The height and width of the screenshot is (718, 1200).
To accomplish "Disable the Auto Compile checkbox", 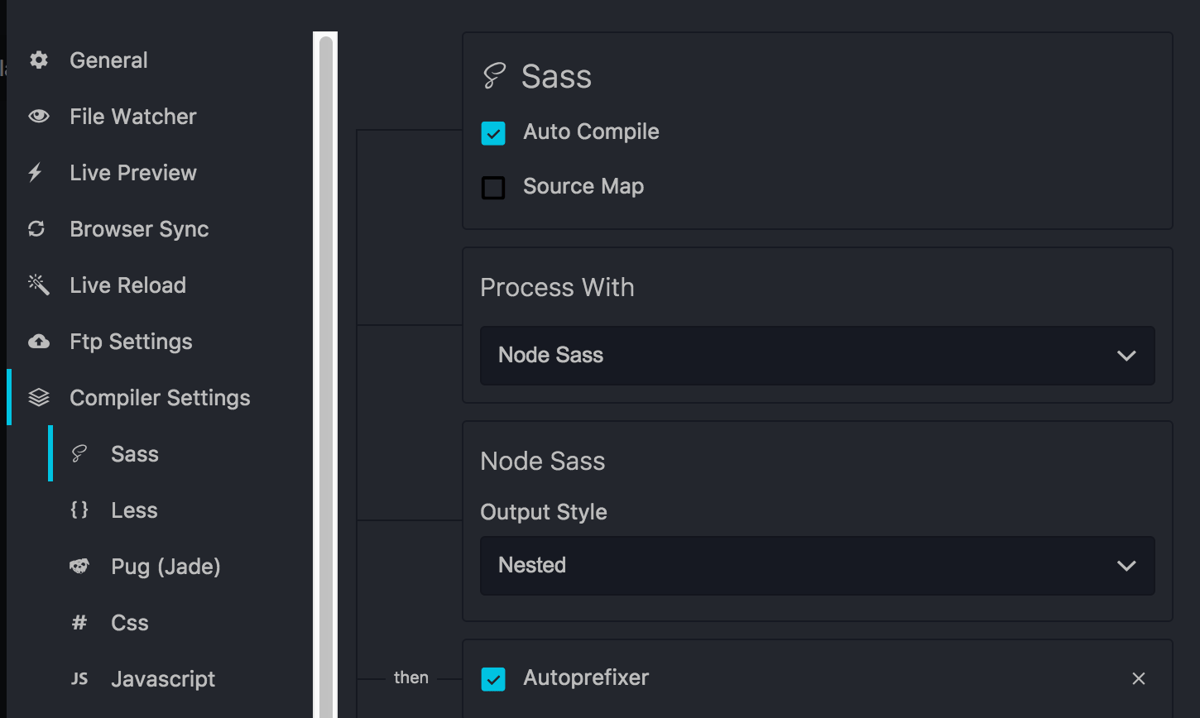I will (x=493, y=132).
